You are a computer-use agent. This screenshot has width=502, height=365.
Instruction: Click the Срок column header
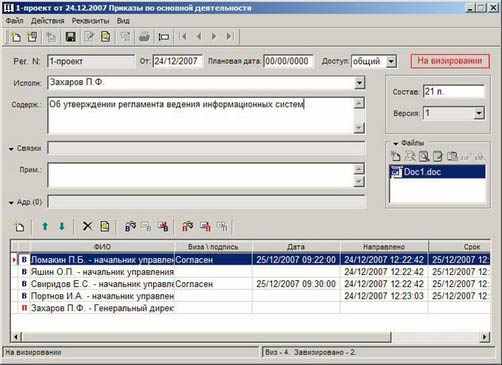point(459,247)
